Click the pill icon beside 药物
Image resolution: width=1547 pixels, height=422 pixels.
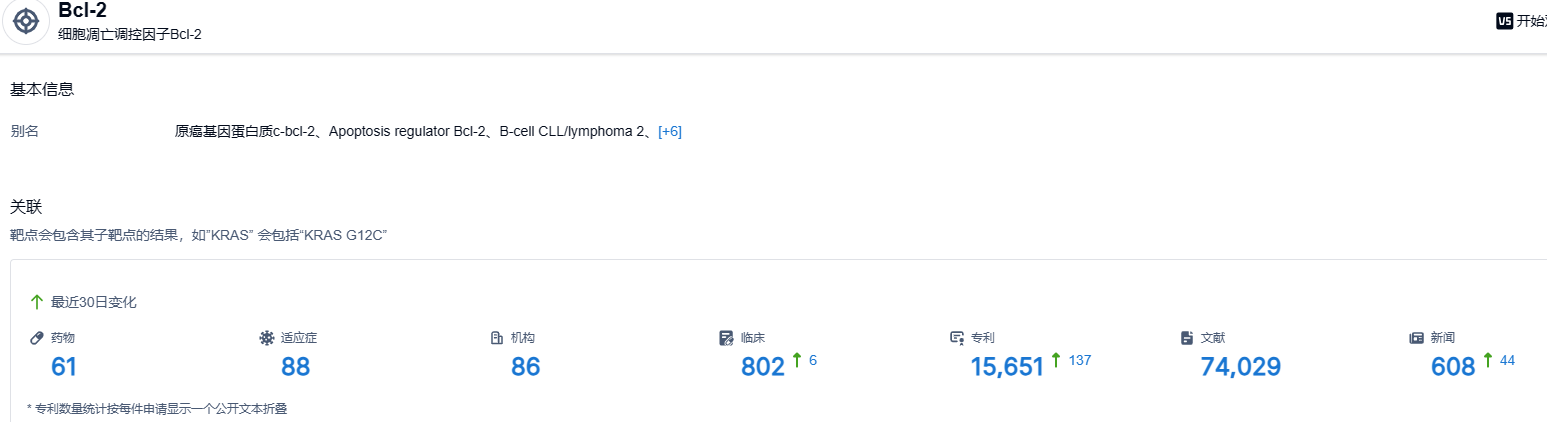point(37,338)
